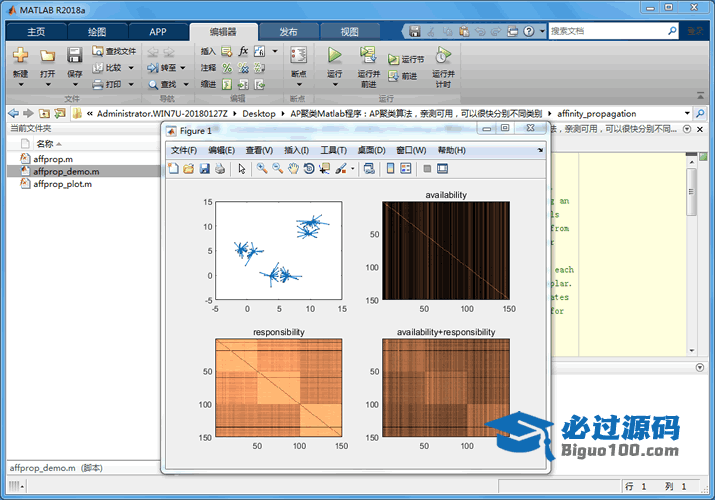Click Figure 1 save figure icon

204,169
